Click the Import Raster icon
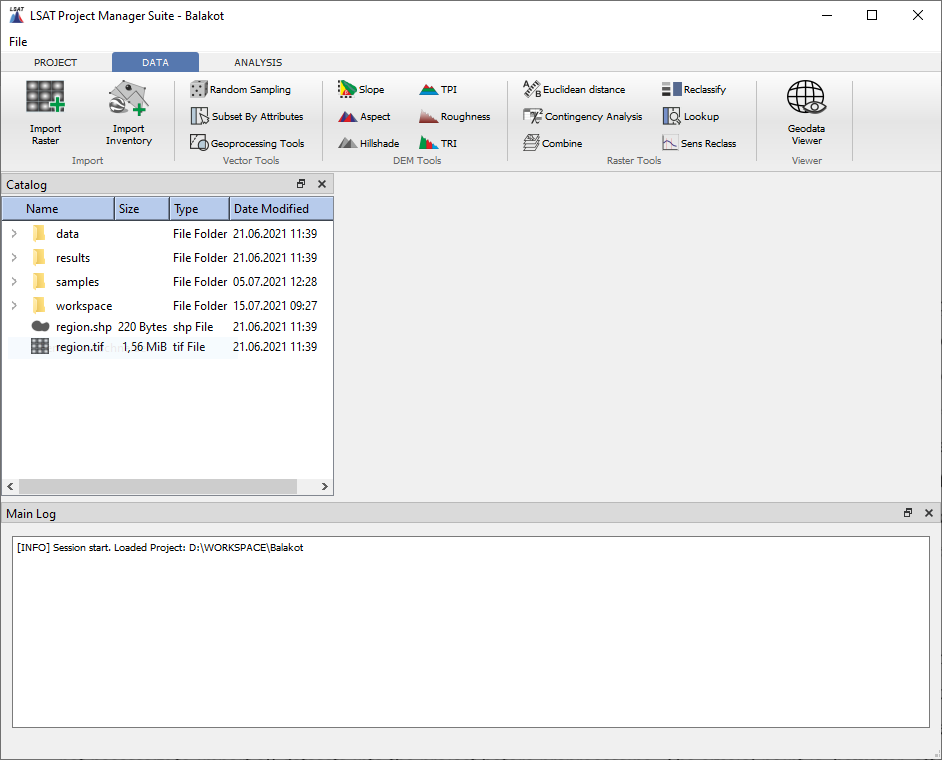This screenshot has width=942, height=760. coord(45,100)
